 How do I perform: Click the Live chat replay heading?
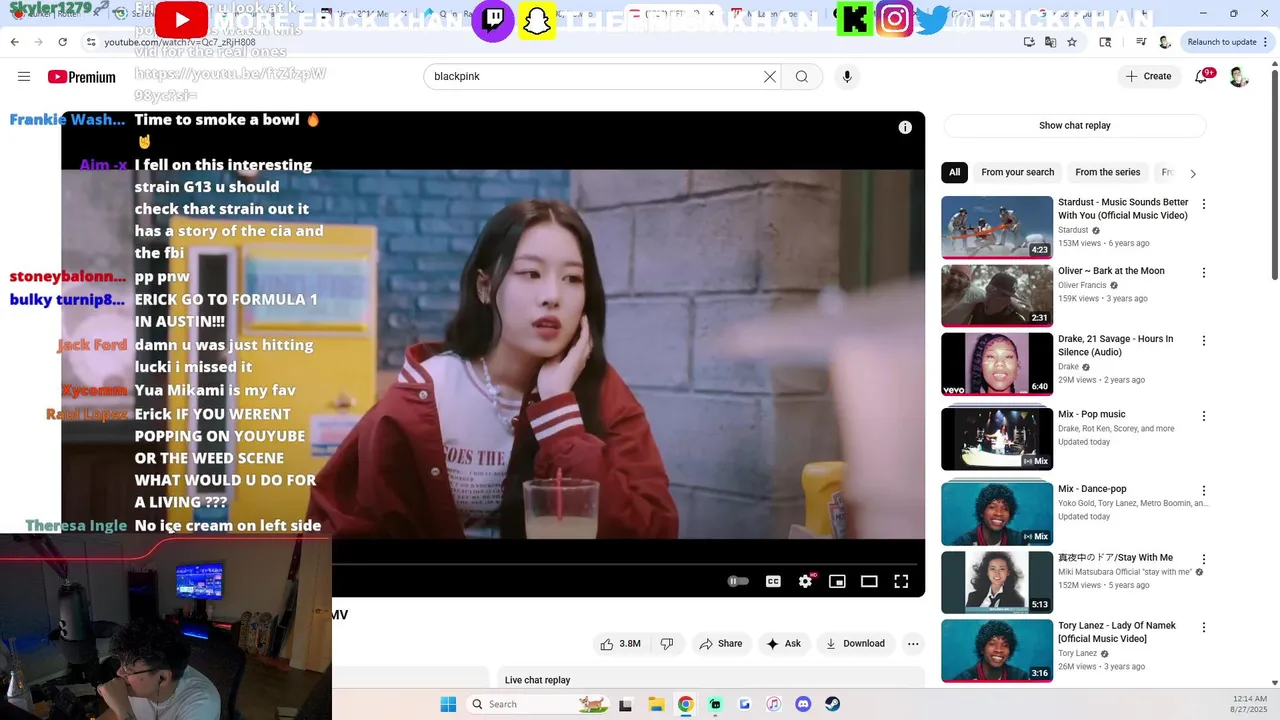pyautogui.click(x=537, y=680)
